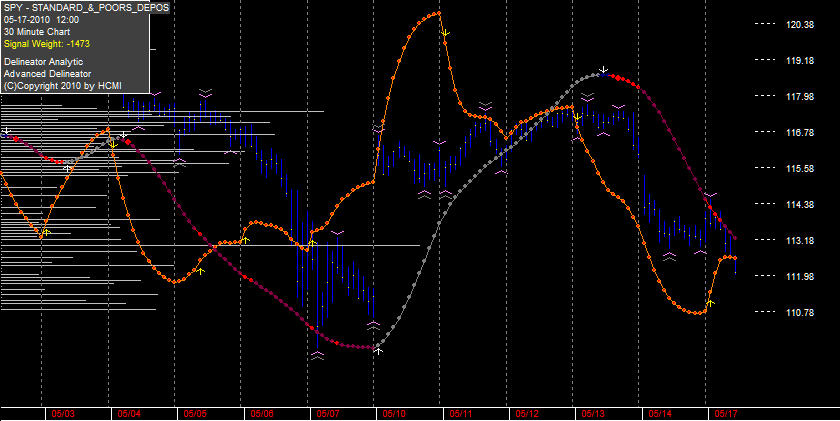Select the 05/13 date label
The image size is (840, 421).
pyautogui.click(x=594, y=414)
